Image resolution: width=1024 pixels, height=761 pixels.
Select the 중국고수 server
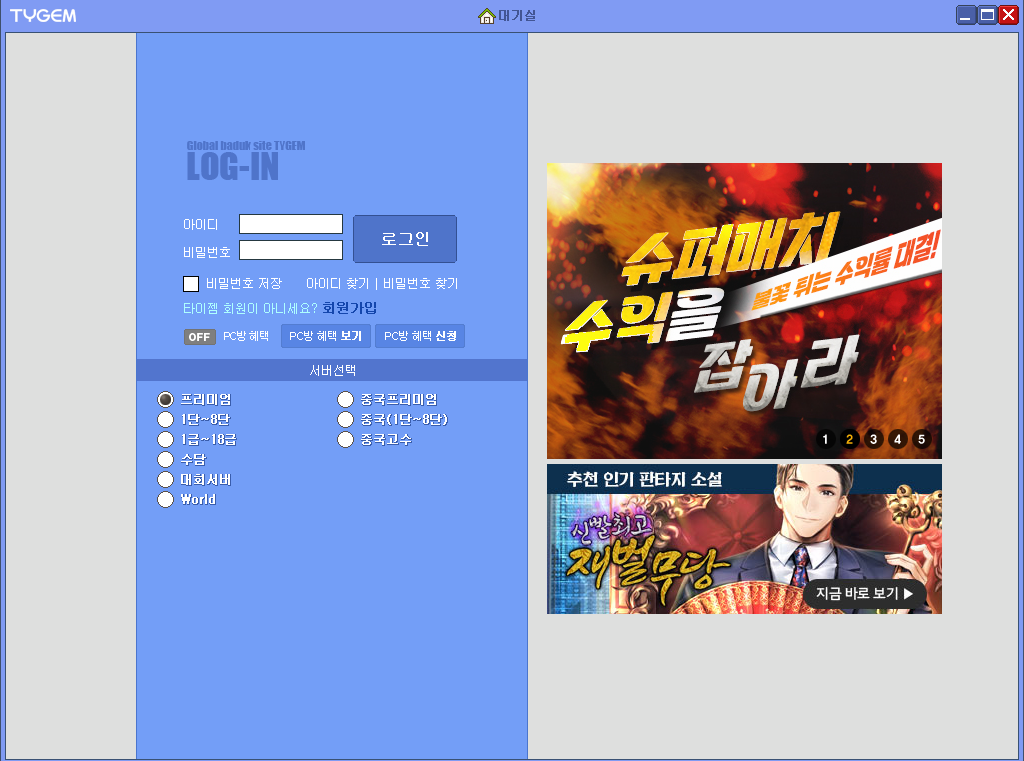click(x=345, y=439)
